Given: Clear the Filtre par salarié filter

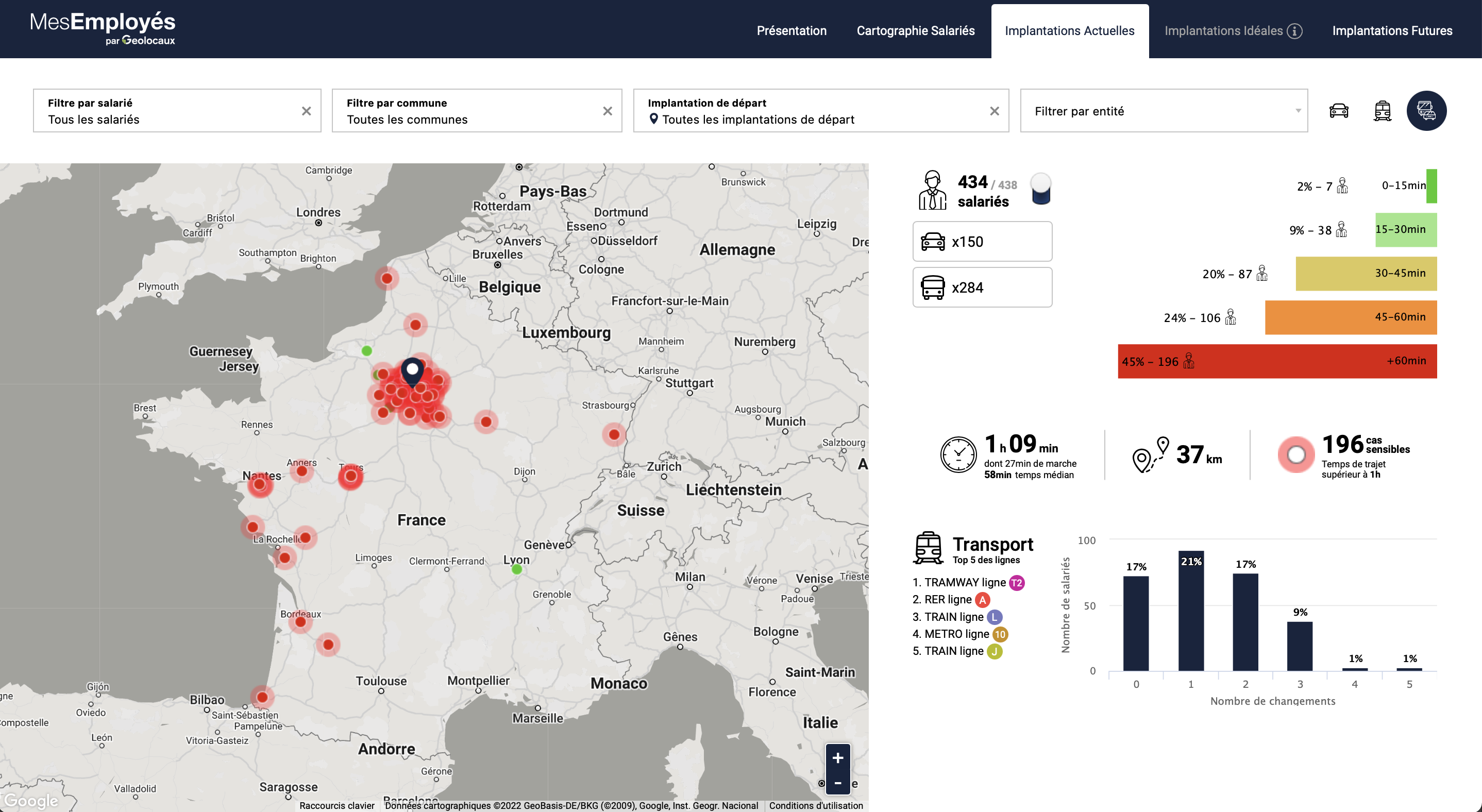Looking at the screenshot, I should [x=307, y=111].
